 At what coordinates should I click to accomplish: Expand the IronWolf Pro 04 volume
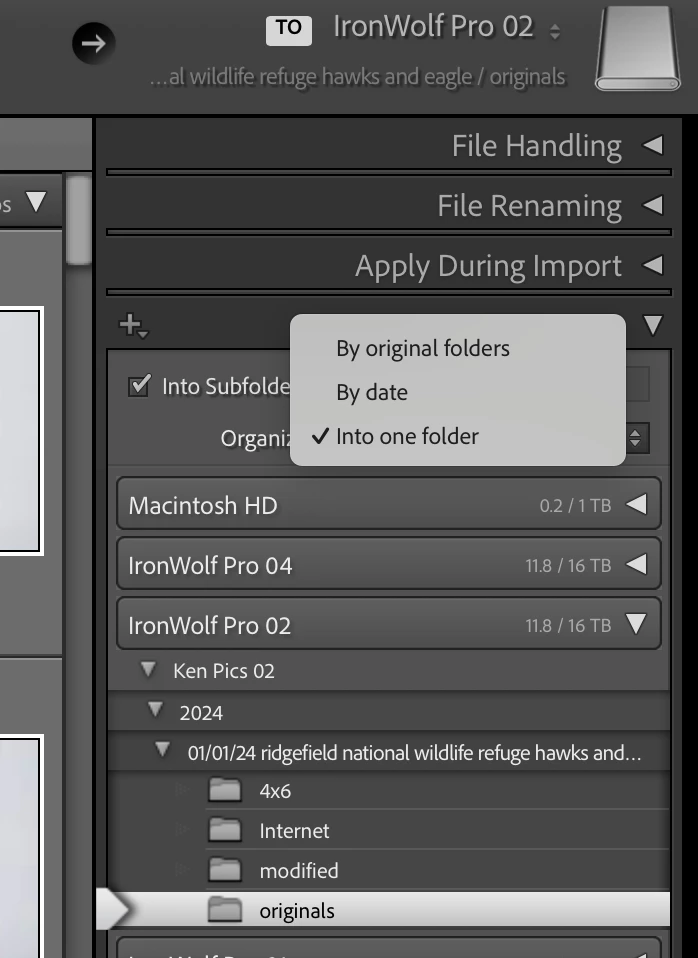pyautogui.click(x=637, y=565)
